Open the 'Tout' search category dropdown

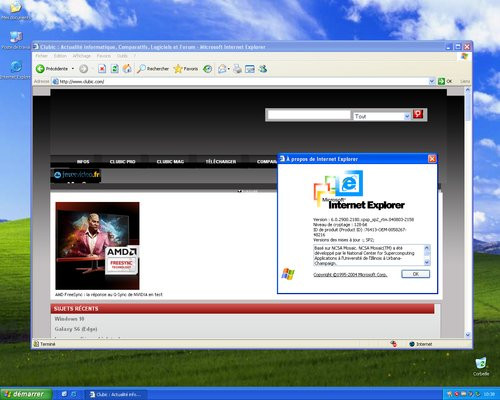pos(407,116)
